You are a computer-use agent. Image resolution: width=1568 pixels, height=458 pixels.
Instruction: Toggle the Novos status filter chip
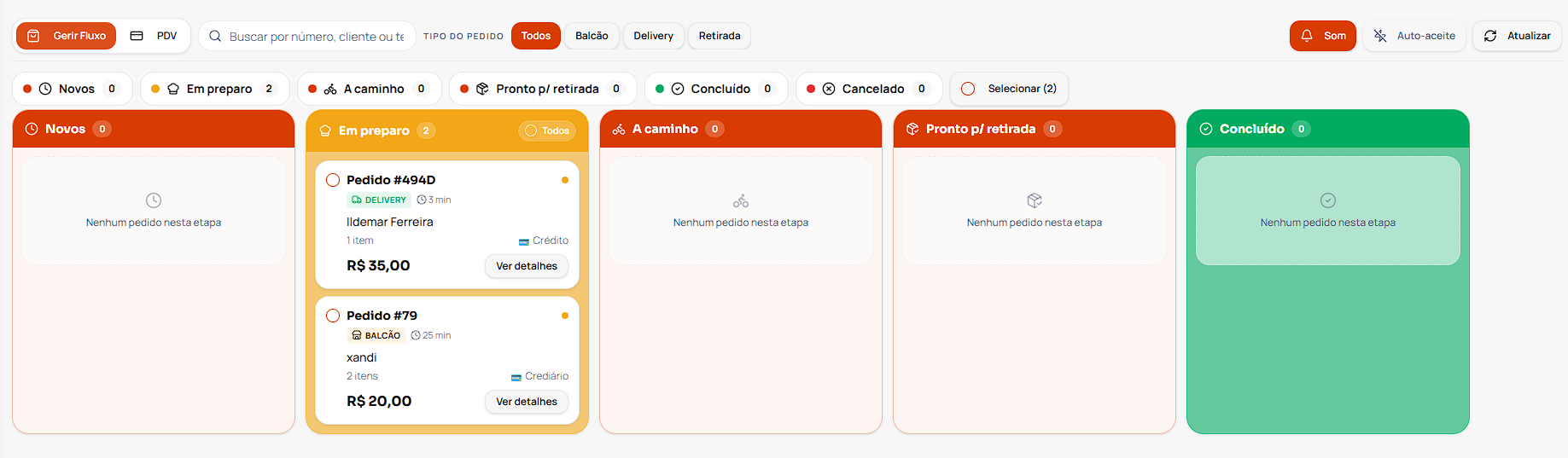coord(73,89)
